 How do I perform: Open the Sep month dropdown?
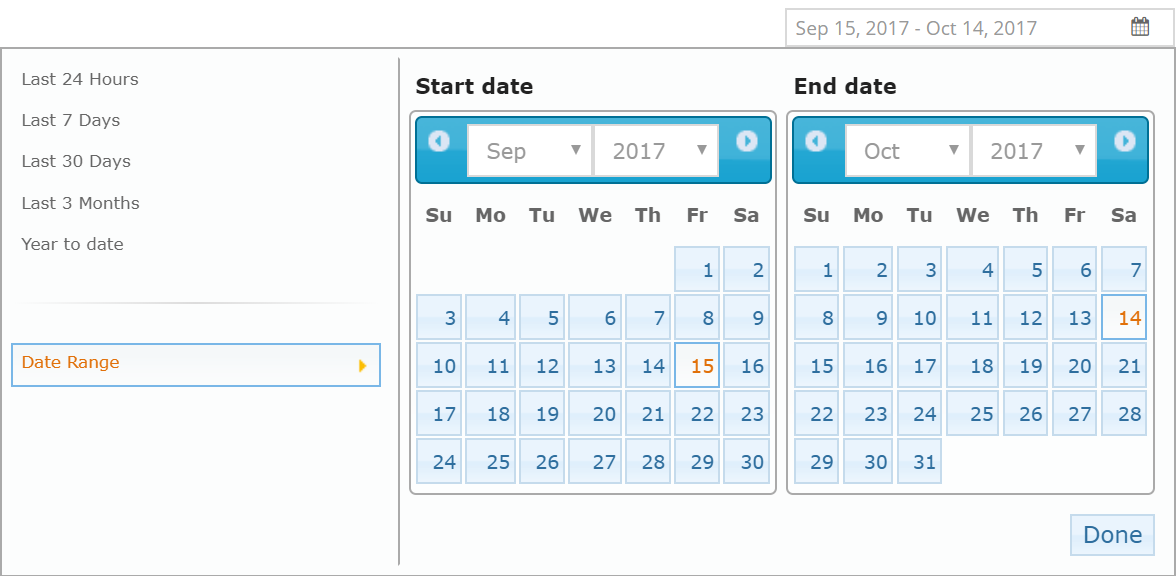pos(529,150)
